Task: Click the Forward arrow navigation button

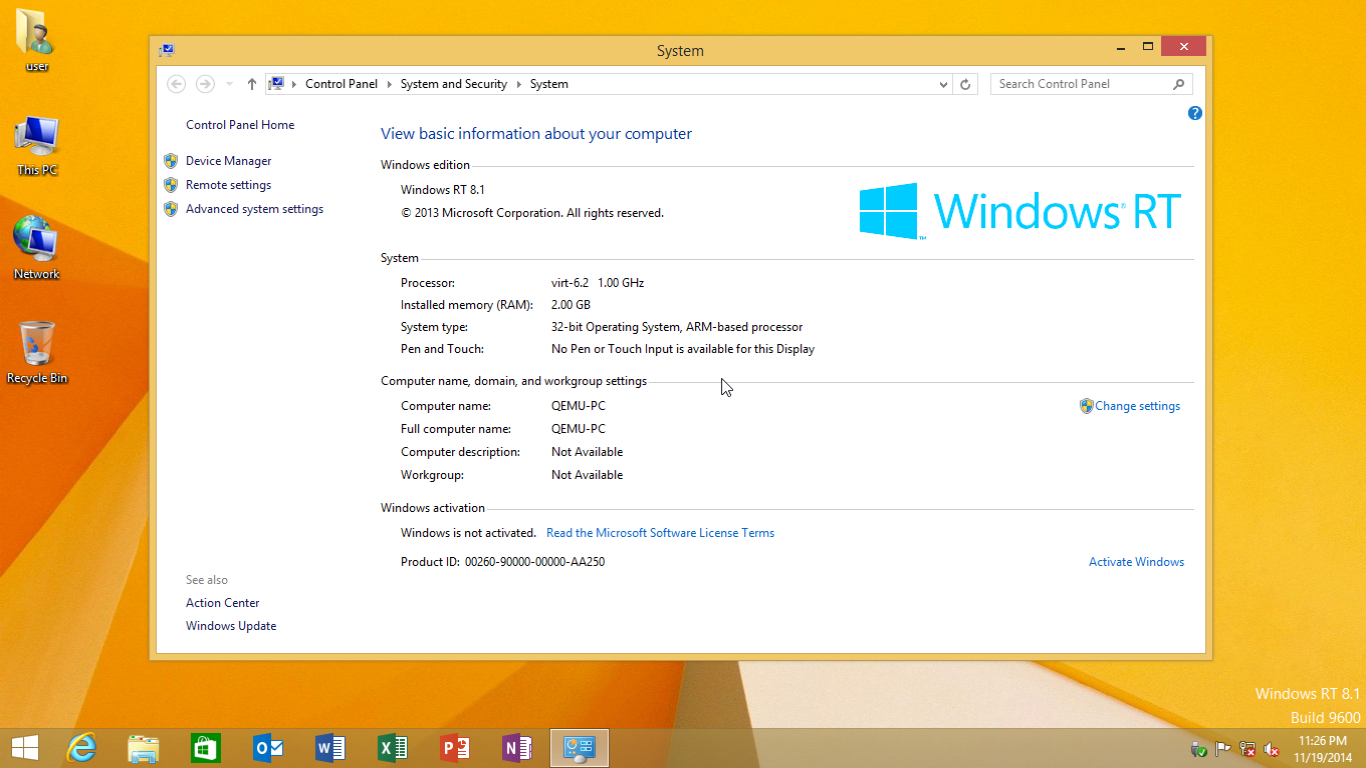Action: click(x=205, y=84)
